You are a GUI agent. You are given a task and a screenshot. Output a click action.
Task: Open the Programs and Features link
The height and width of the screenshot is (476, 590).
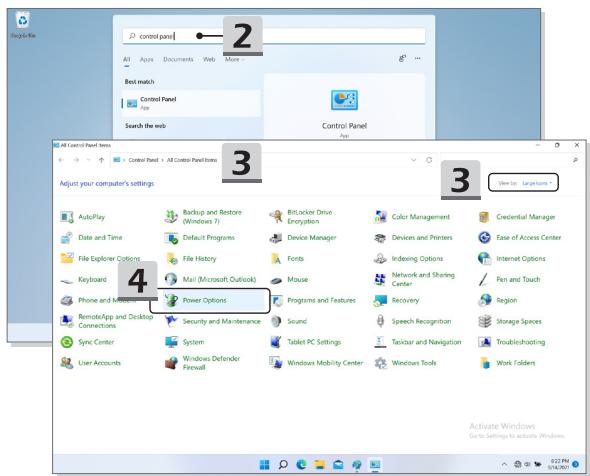click(x=321, y=300)
